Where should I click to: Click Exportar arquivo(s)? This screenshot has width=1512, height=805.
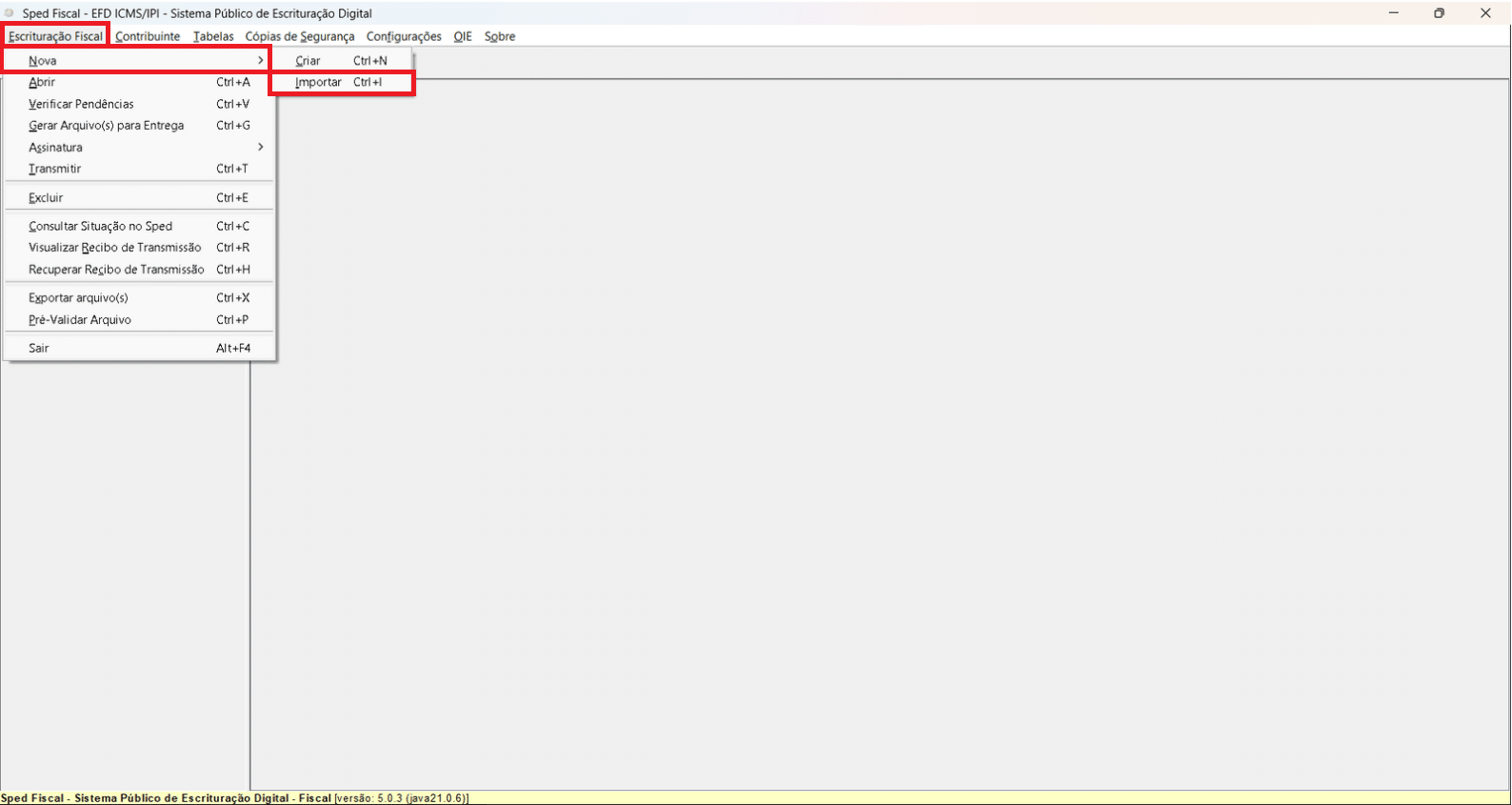pyautogui.click(x=139, y=298)
